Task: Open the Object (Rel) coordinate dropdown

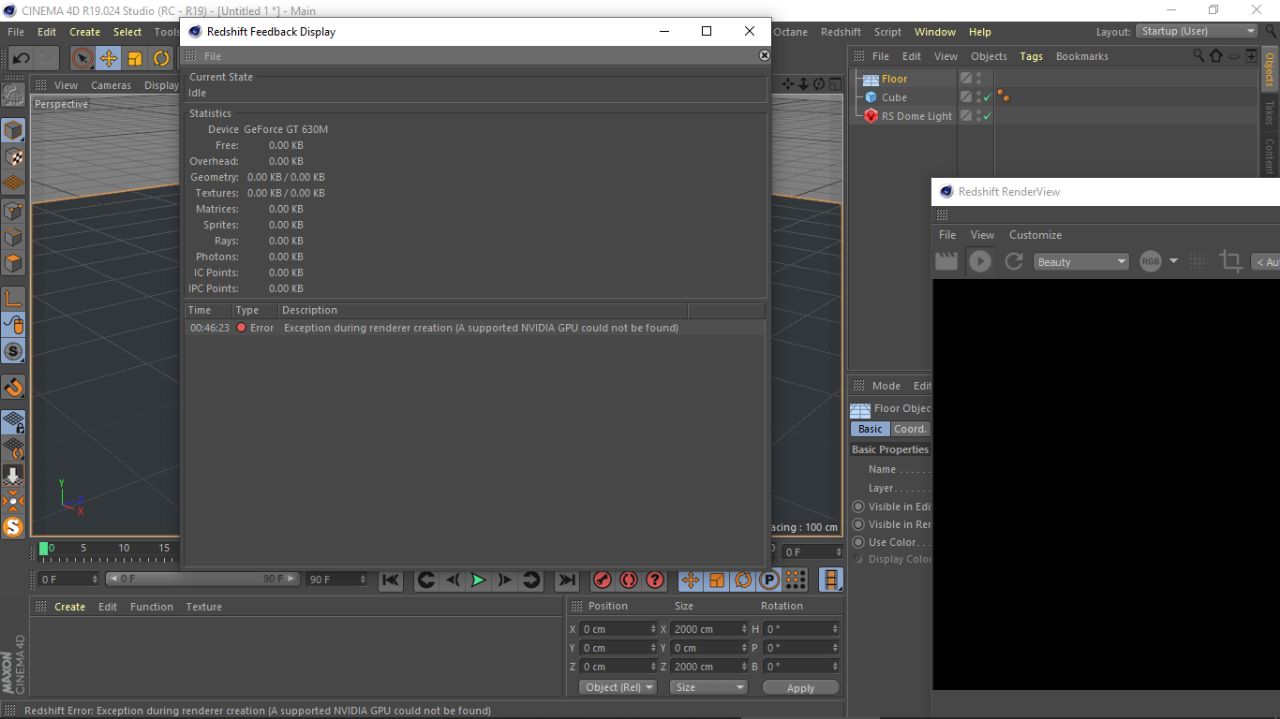Action: (x=618, y=687)
